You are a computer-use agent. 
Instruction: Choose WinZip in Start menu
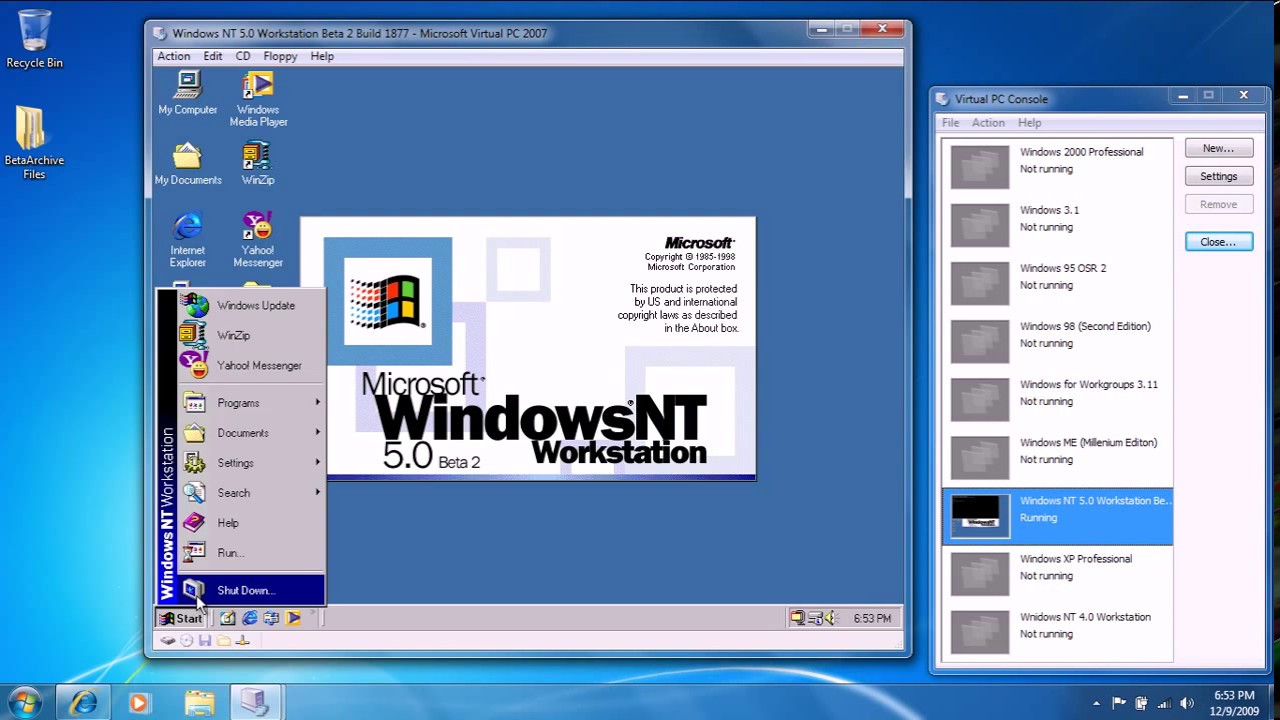pos(251,336)
